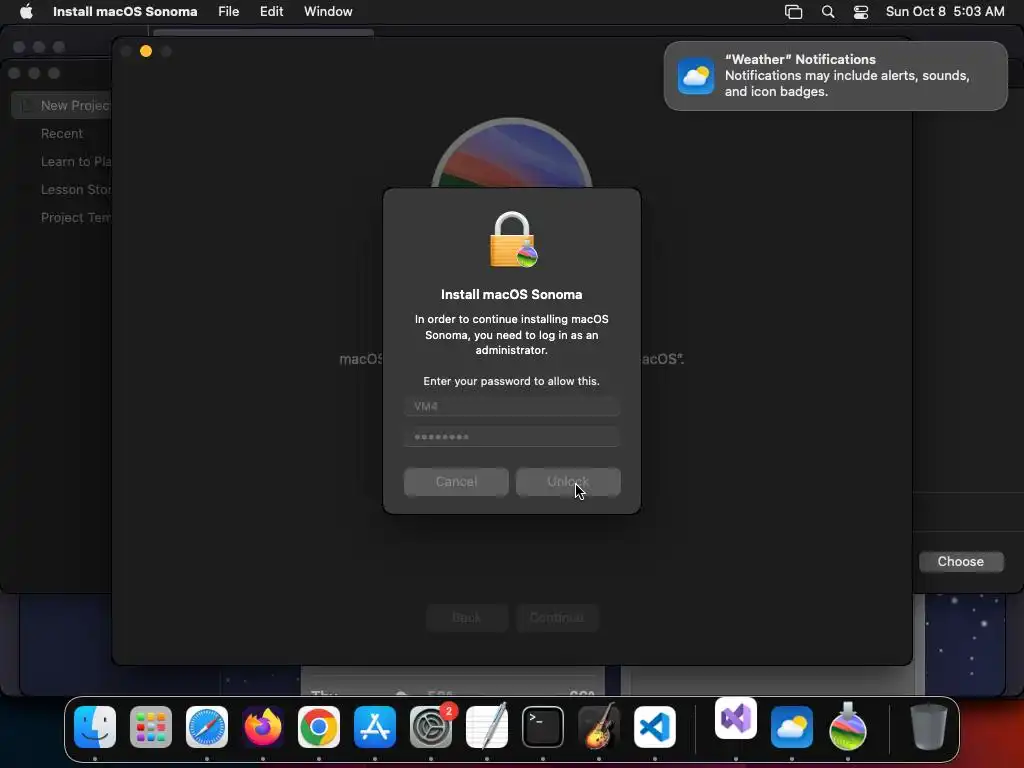Screen dimensions: 1024x768
Task: Open Control Center in menu bar
Action: 861,12
